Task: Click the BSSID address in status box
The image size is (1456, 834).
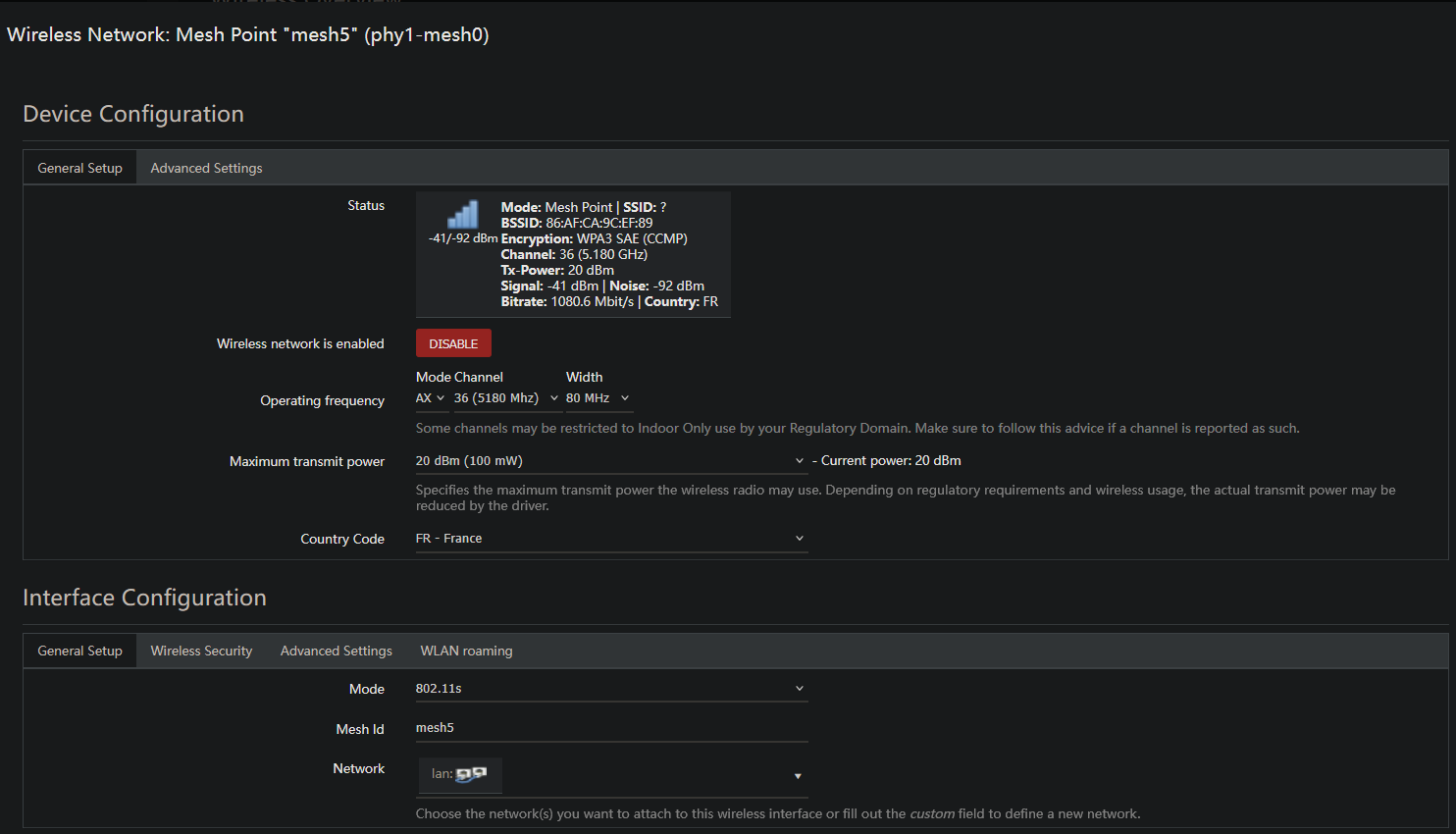Action: click(x=598, y=223)
